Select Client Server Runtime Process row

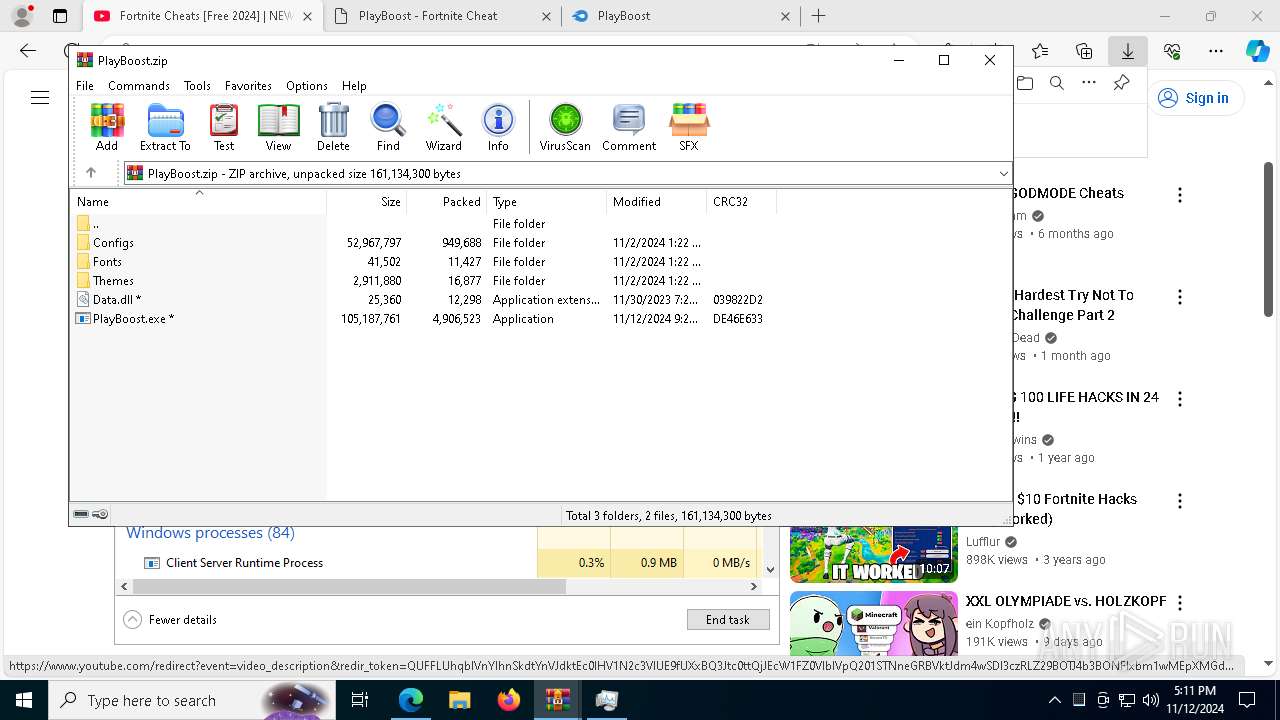440,563
